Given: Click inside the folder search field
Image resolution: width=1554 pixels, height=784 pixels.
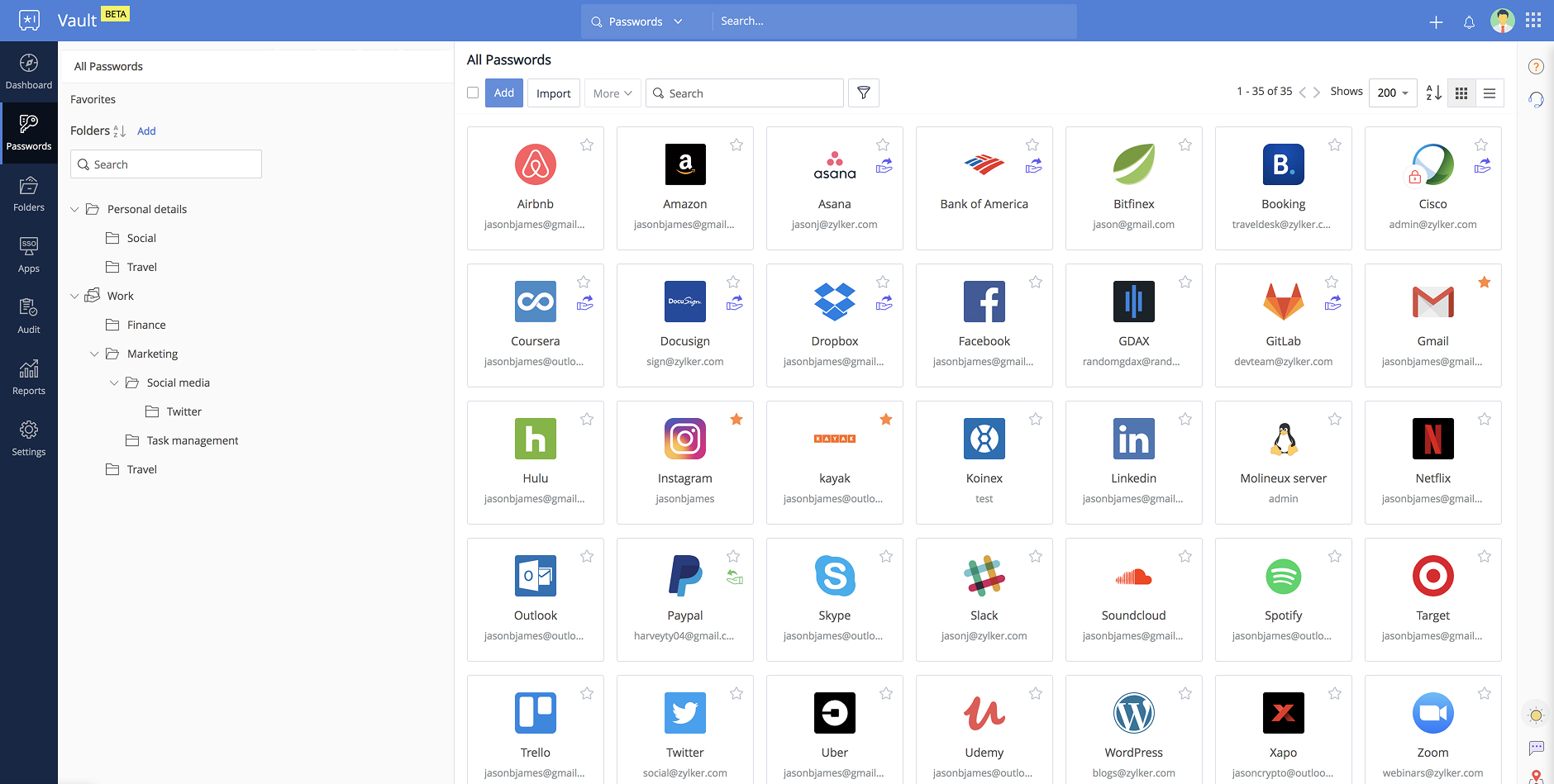Looking at the screenshot, I should pyautogui.click(x=165, y=164).
